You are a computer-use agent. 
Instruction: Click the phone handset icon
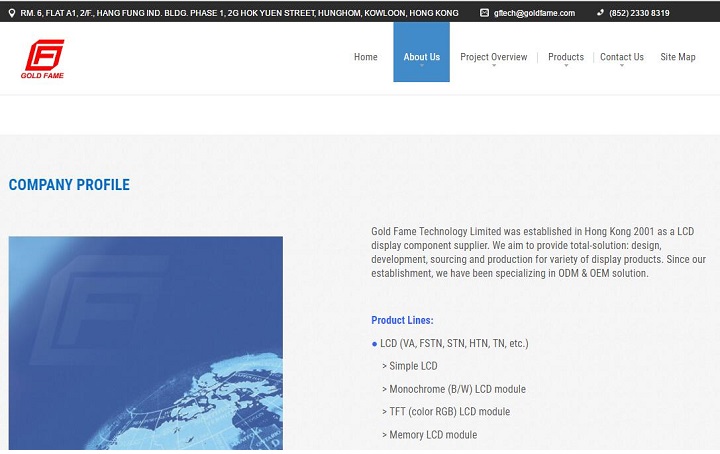tap(600, 13)
